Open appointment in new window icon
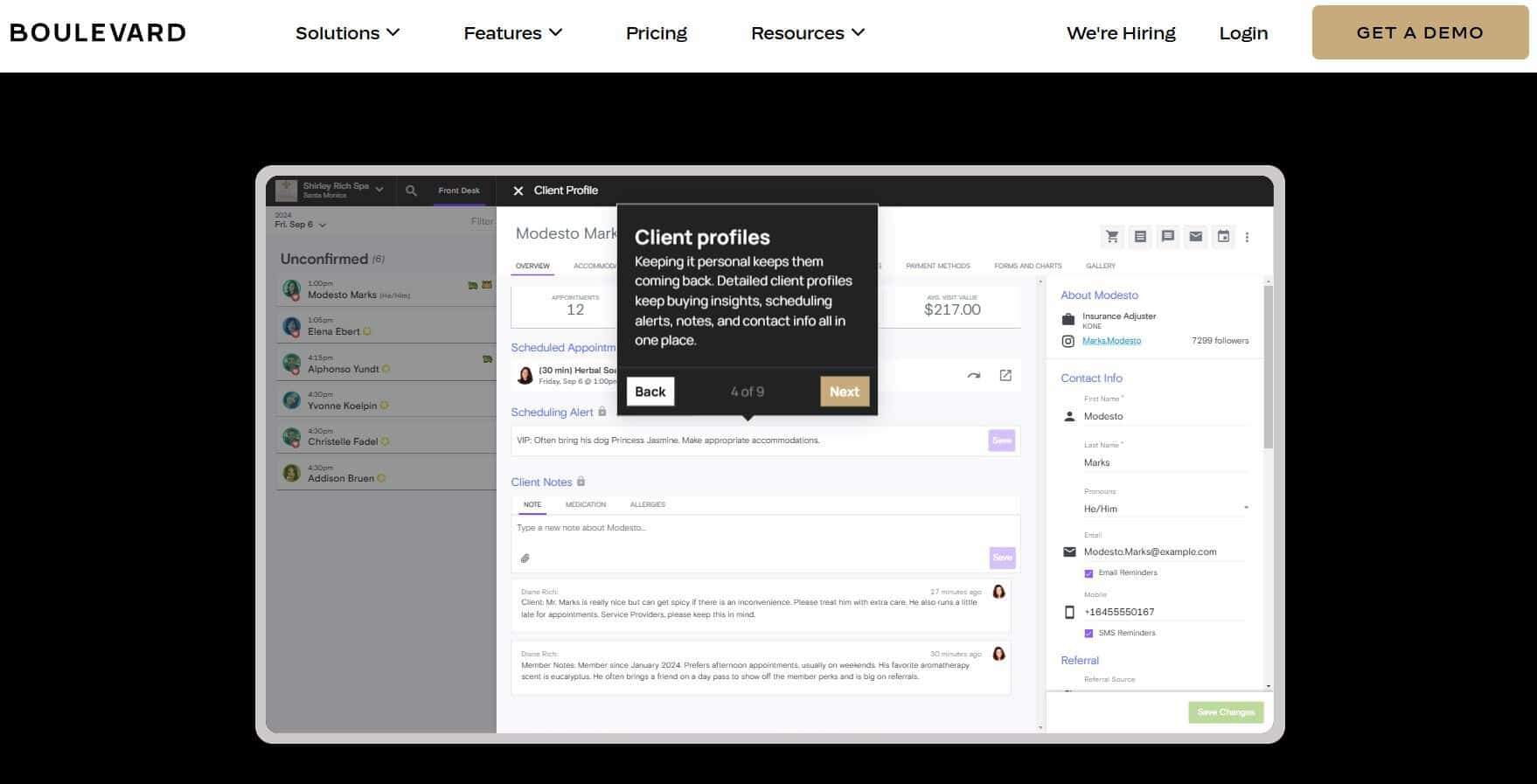 click(1005, 375)
